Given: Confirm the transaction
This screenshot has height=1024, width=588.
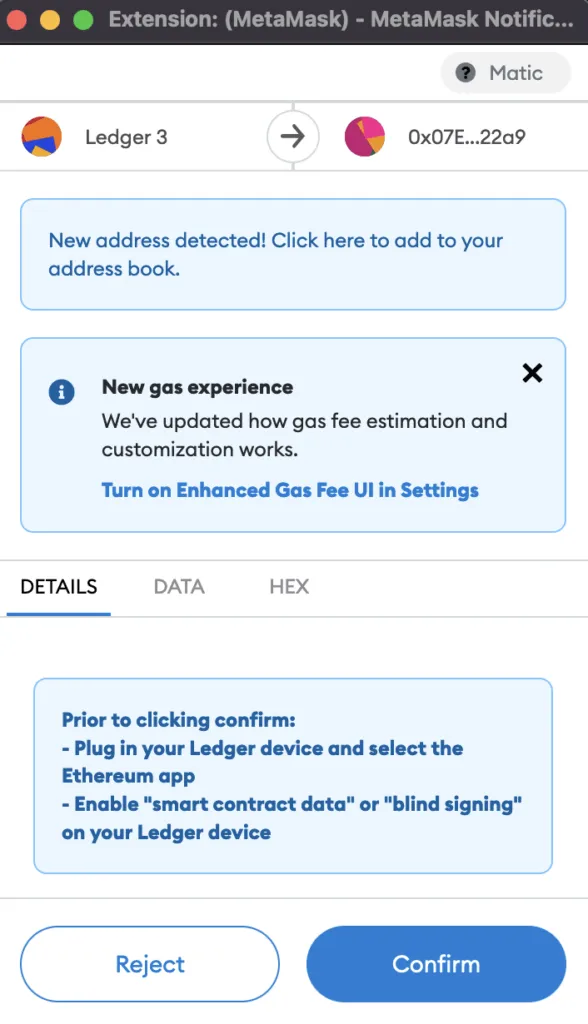Looking at the screenshot, I should pos(436,964).
